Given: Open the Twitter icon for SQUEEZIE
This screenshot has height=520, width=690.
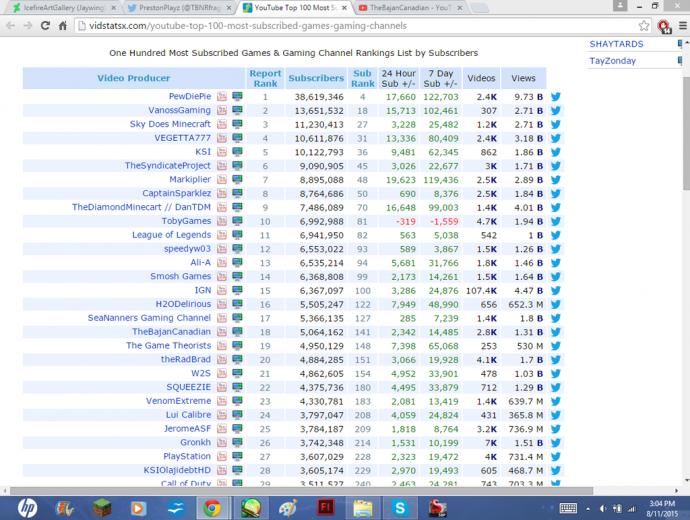Looking at the screenshot, I should pos(555,388).
